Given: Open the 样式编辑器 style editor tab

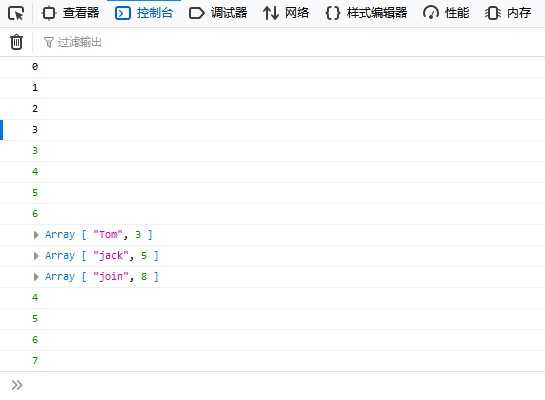Looking at the screenshot, I should [366, 13].
